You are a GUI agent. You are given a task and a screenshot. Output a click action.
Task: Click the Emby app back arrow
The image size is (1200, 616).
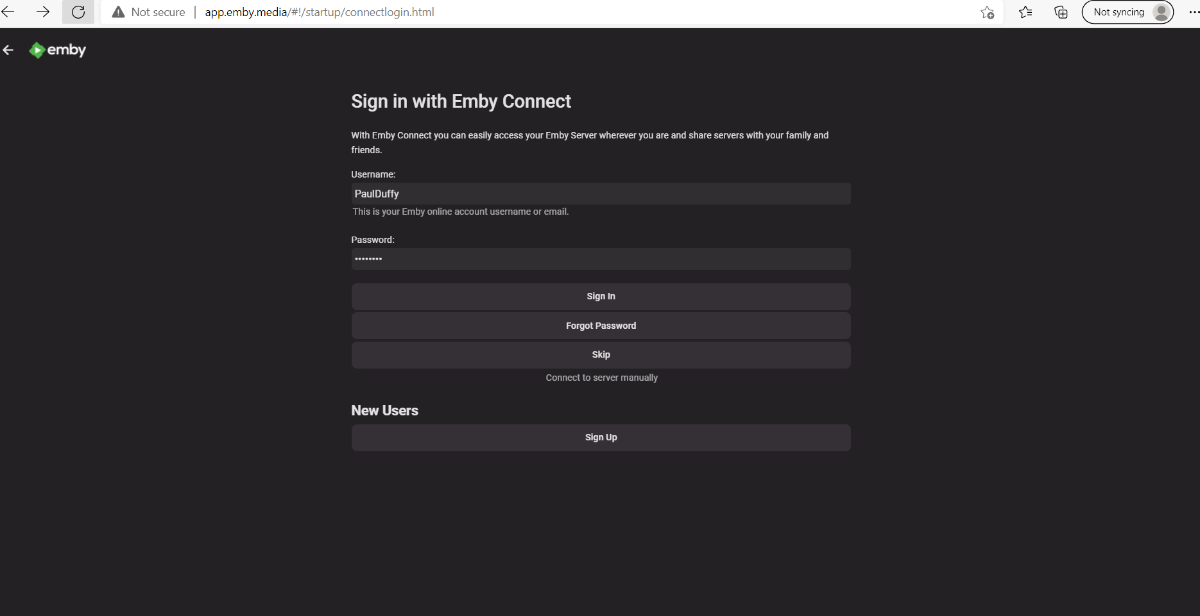8,50
